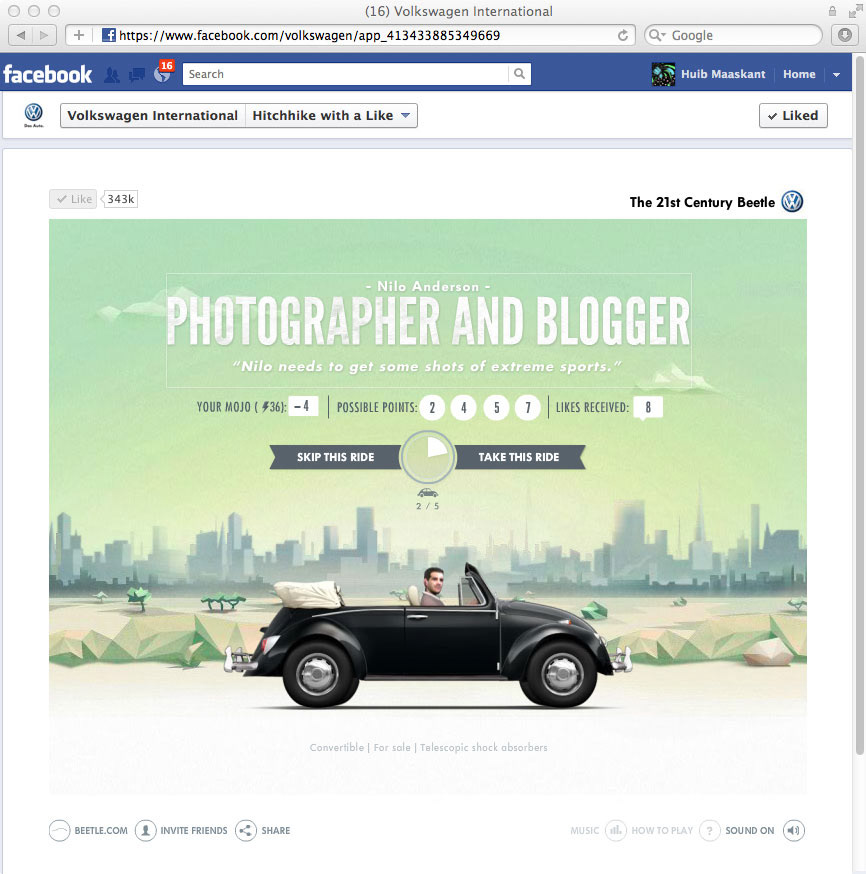Viewport: 866px width, 874px height.
Task: Click the small car progress icon
Action: (427, 493)
